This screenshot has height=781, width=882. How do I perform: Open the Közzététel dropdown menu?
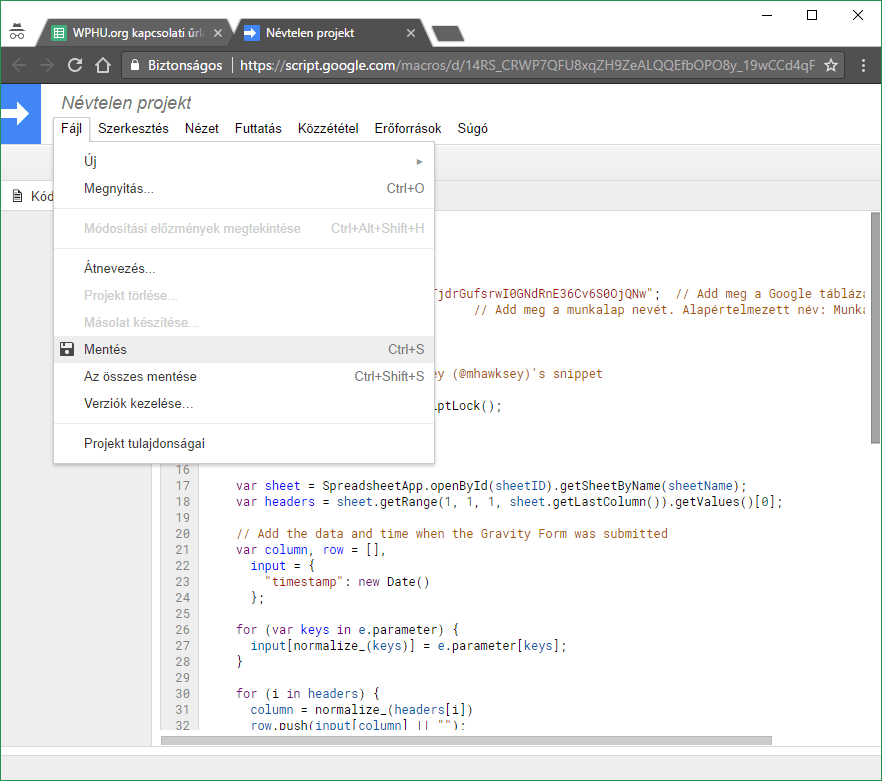328,128
